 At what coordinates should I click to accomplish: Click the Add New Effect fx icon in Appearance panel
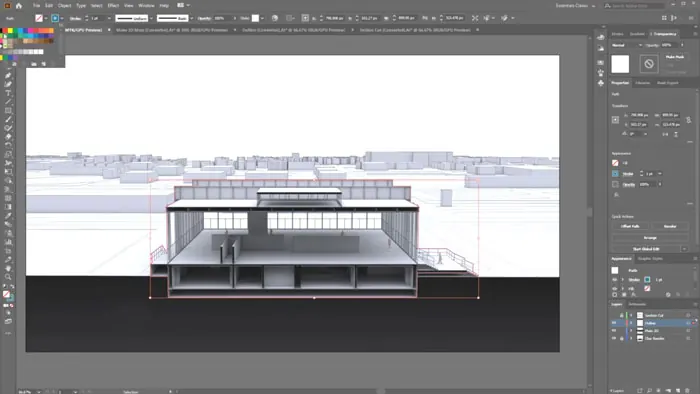pos(633,295)
